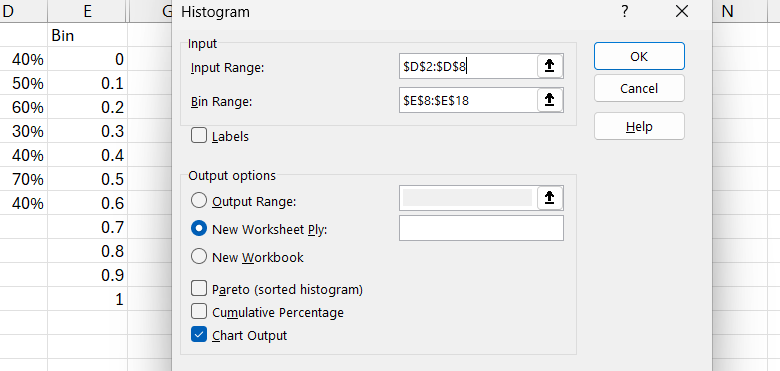780x371 pixels.
Task: Click the New Worksheet Ply name field
Action: click(x=481, y=228)
